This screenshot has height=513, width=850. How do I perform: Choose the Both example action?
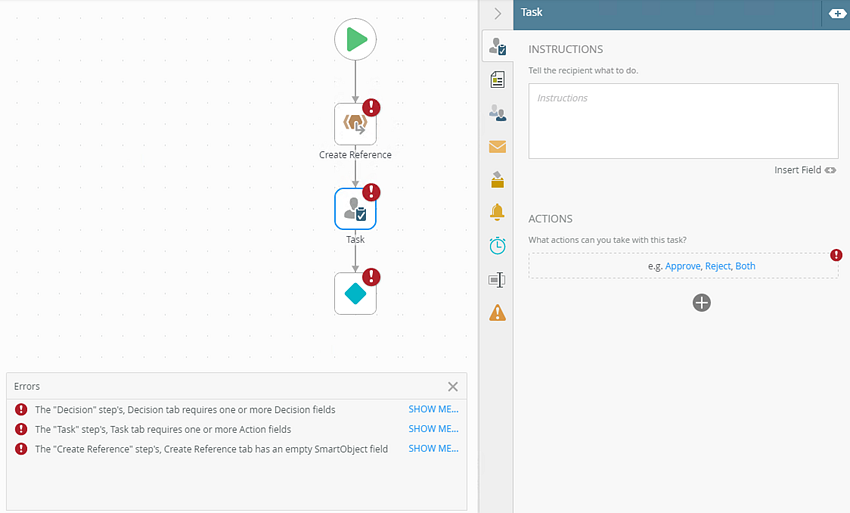[x=745, y=266]
